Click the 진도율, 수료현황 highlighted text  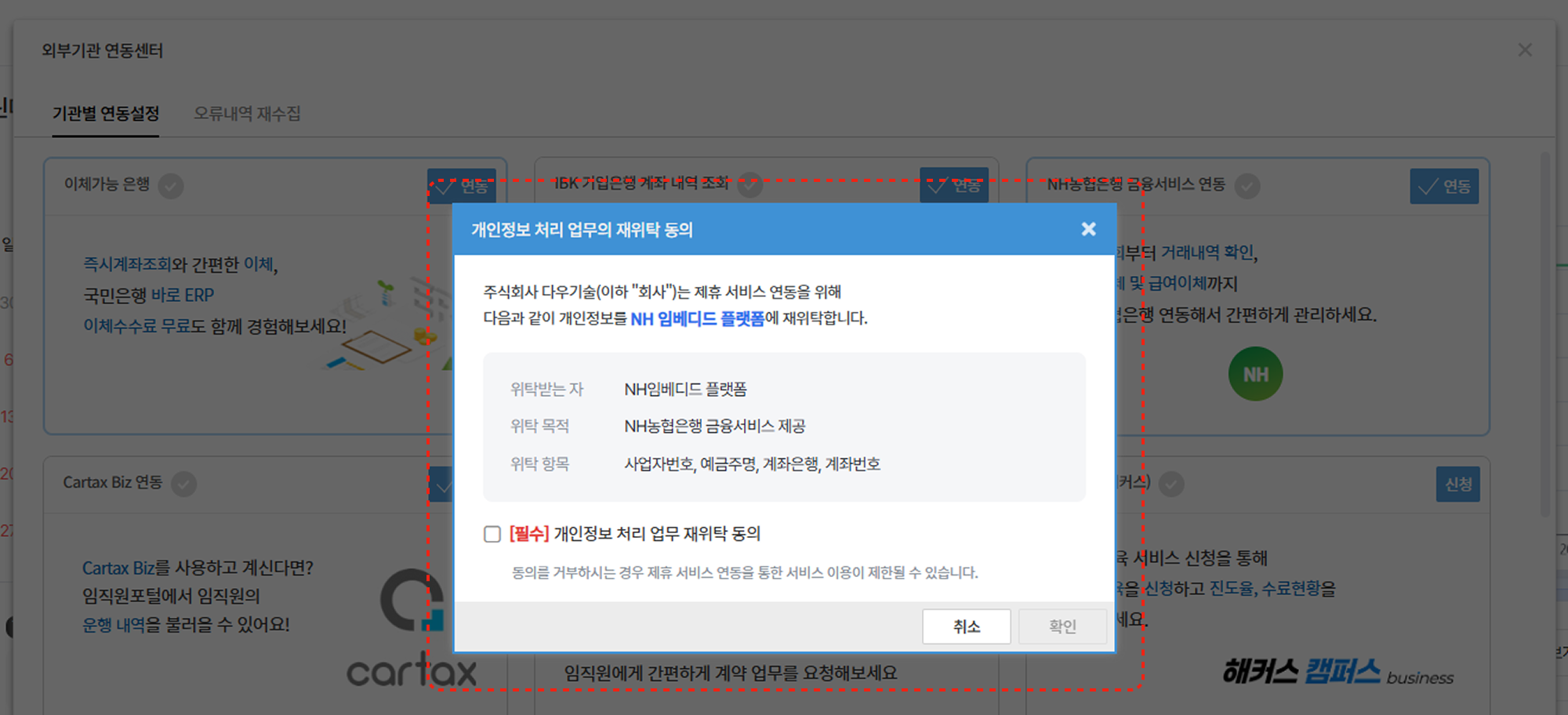1265,589
